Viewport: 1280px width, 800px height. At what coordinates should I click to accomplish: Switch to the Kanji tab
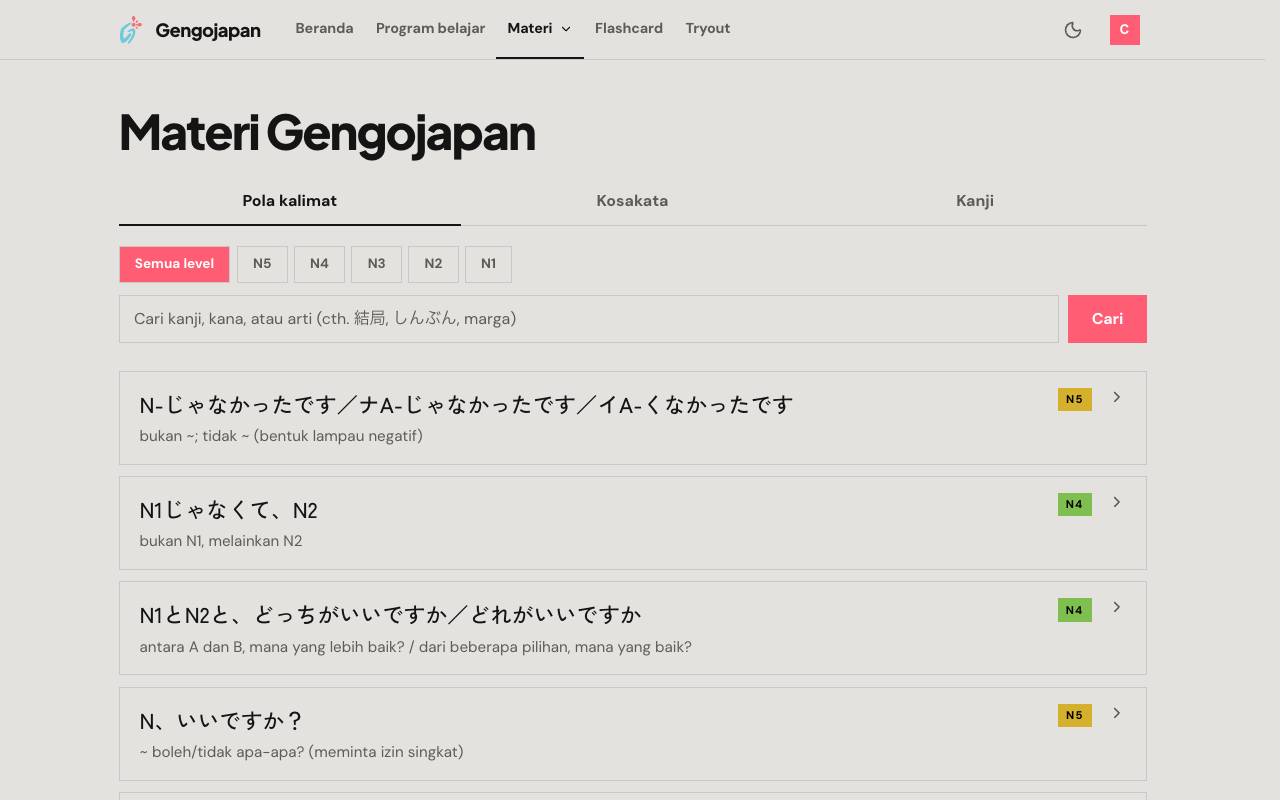coord(975,201)
